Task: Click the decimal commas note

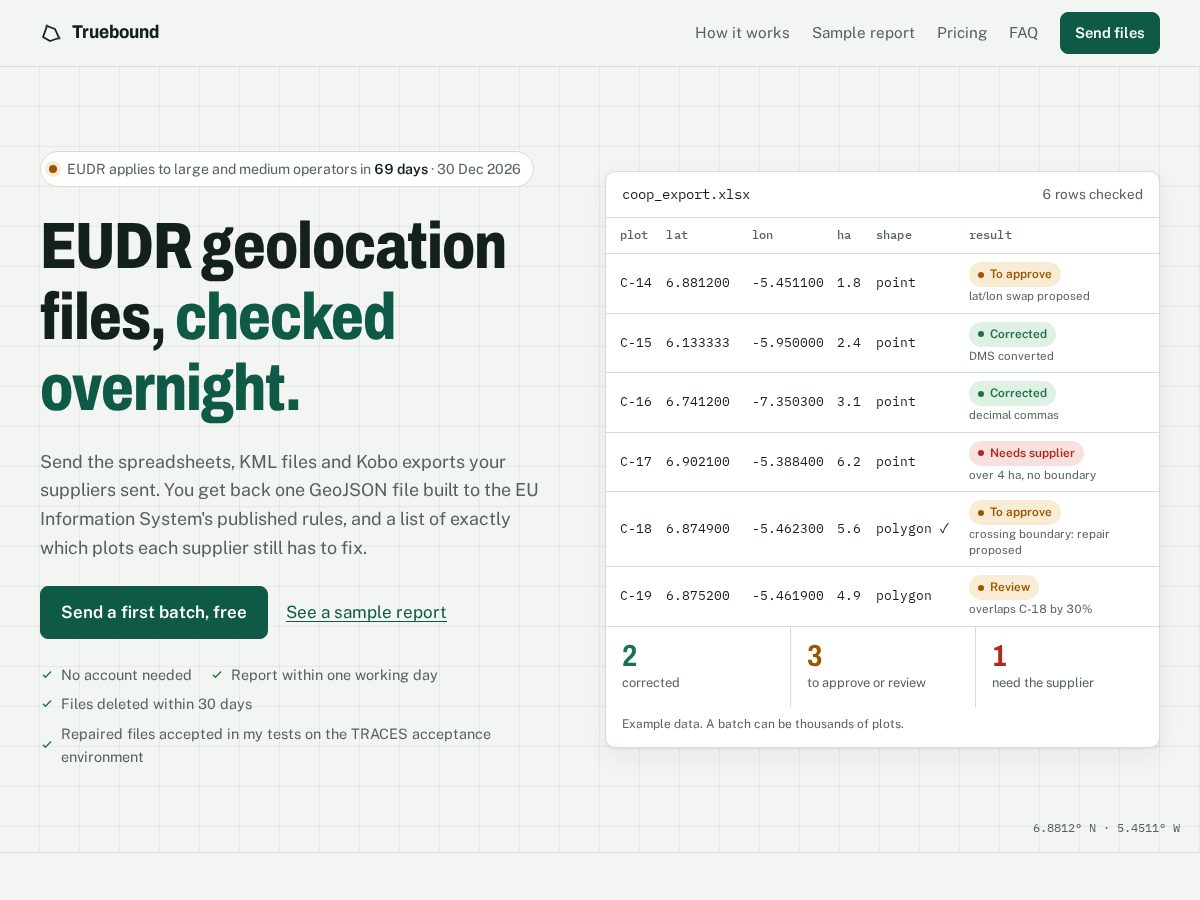Action: click(1014, 415)
